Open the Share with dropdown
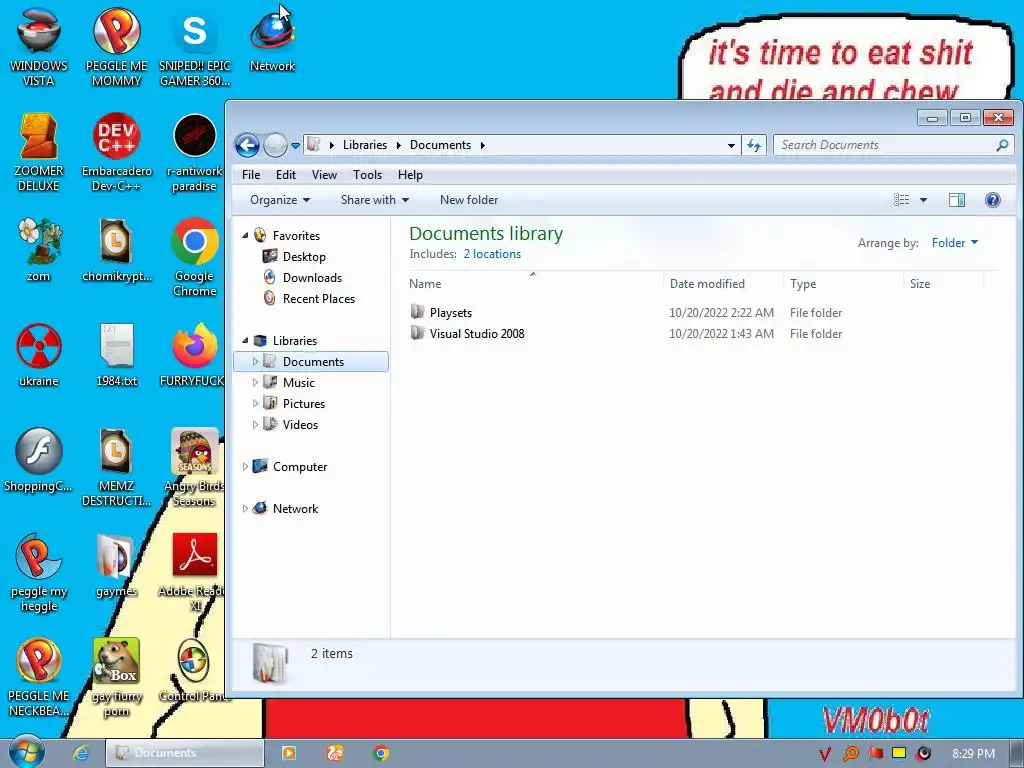This screenshot has width=1024, height=768. point(375,200)
